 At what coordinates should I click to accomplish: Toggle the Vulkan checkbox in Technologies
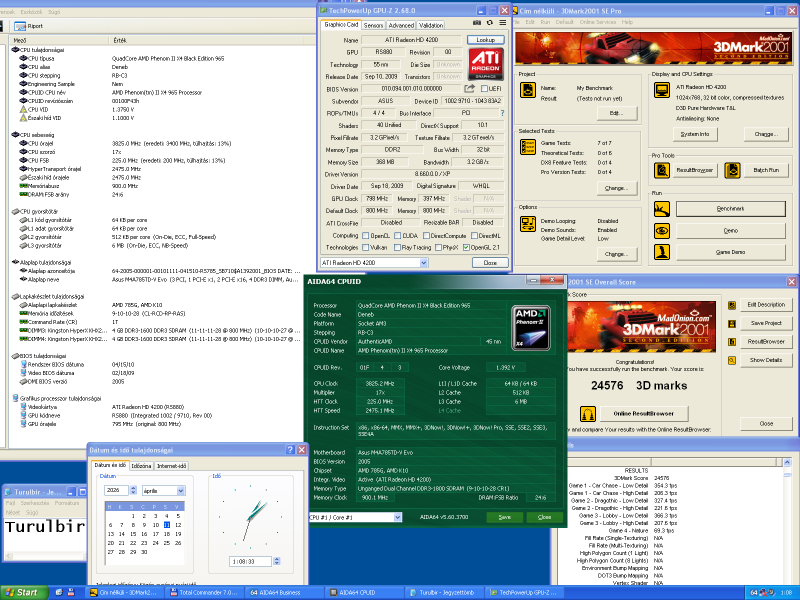(366, 246)
